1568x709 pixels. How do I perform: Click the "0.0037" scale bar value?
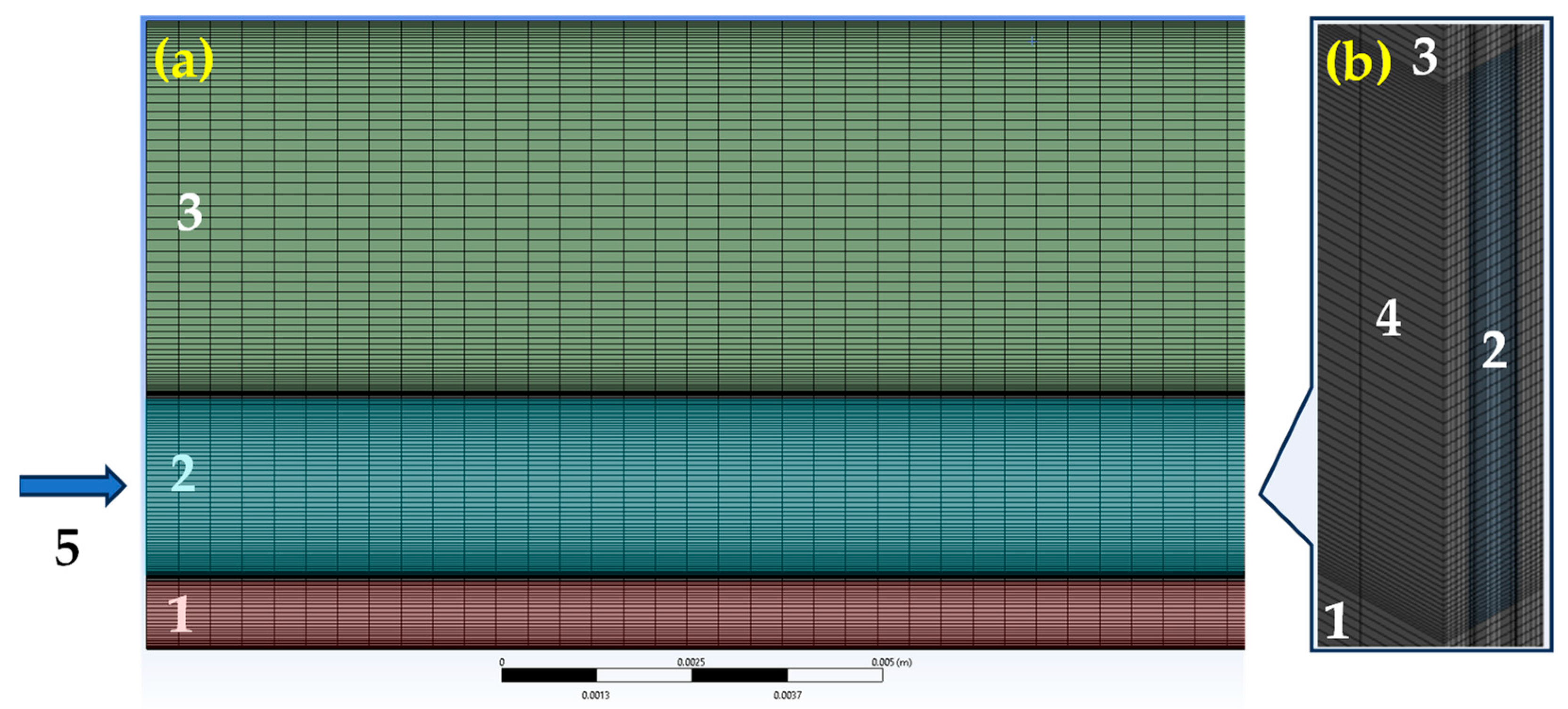coord(787,695)
